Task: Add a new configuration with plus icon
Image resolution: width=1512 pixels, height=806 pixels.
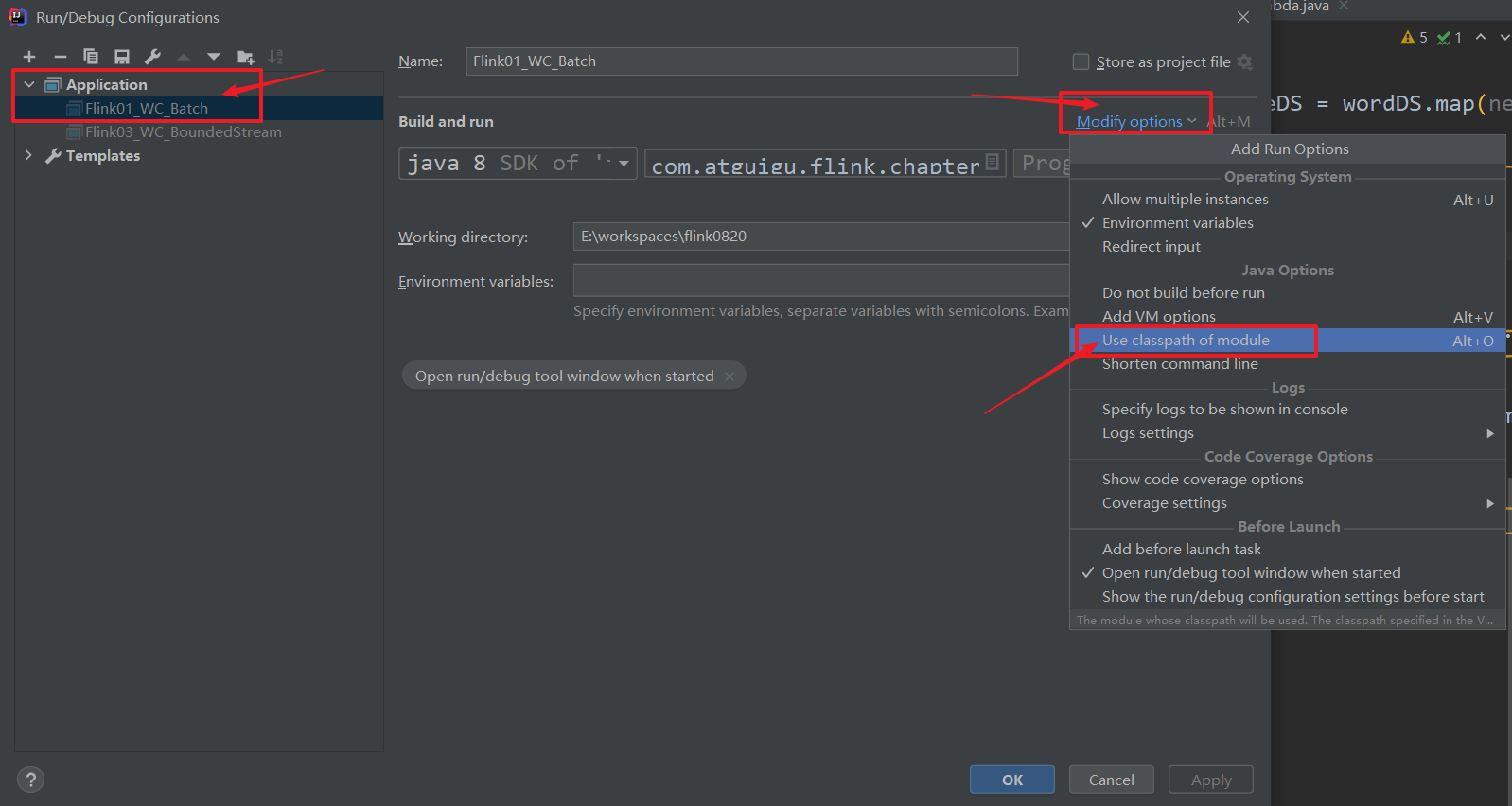Action: click(x=29, y=57)
